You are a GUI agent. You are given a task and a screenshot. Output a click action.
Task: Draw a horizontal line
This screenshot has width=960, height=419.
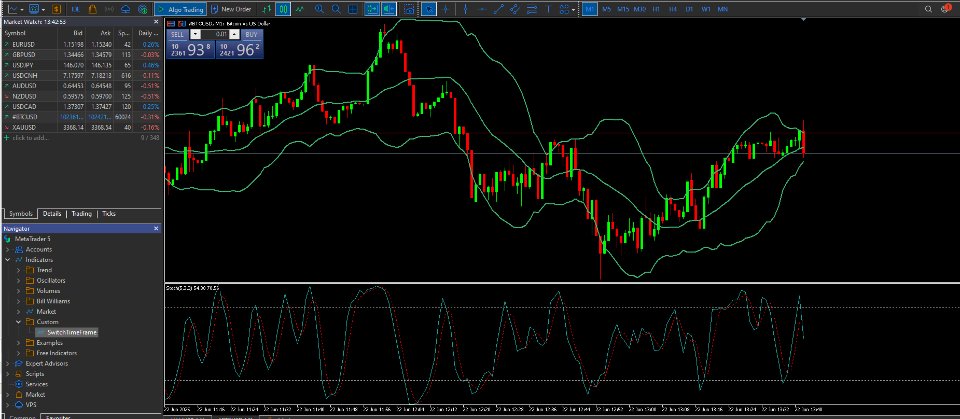(482, 9)
